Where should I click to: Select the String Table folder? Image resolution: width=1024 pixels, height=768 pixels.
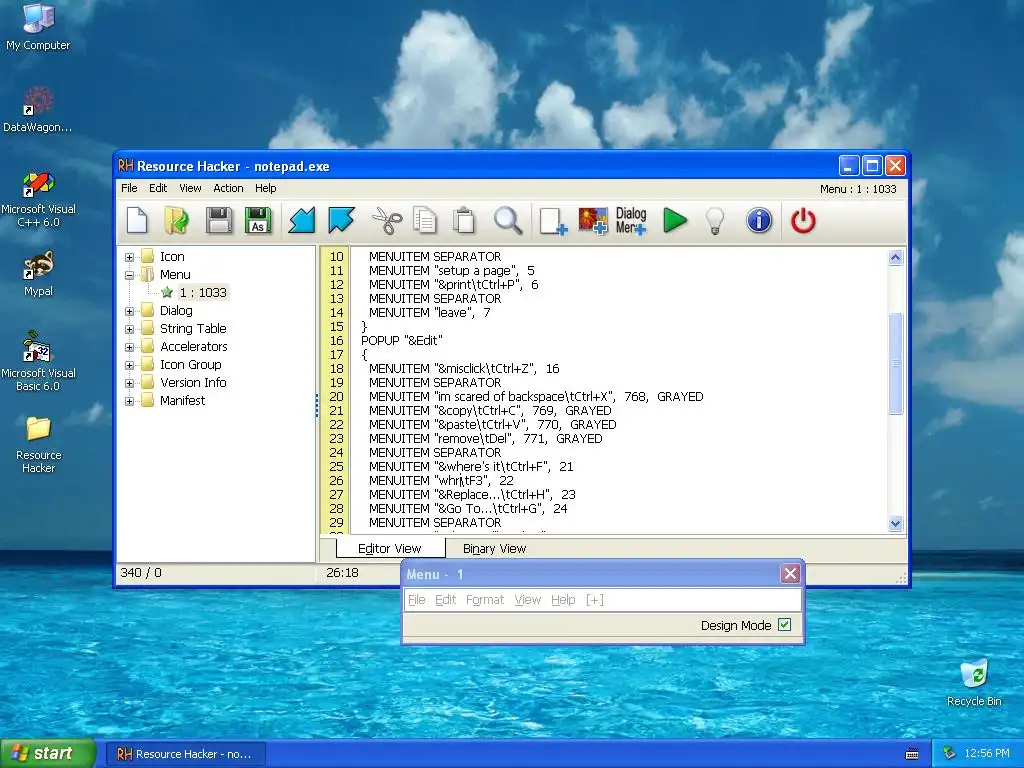point(193,328)
